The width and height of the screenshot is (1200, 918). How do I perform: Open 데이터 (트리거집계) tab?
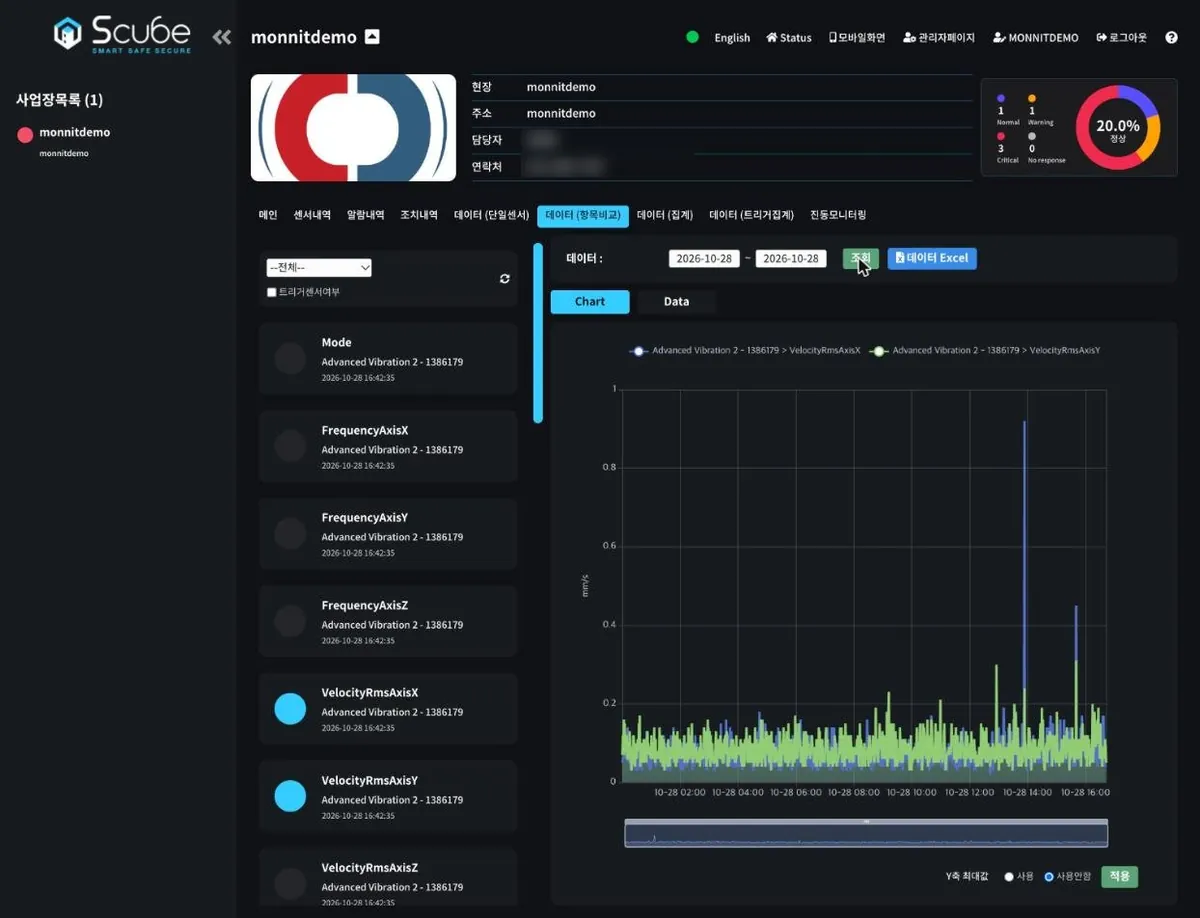751,215
